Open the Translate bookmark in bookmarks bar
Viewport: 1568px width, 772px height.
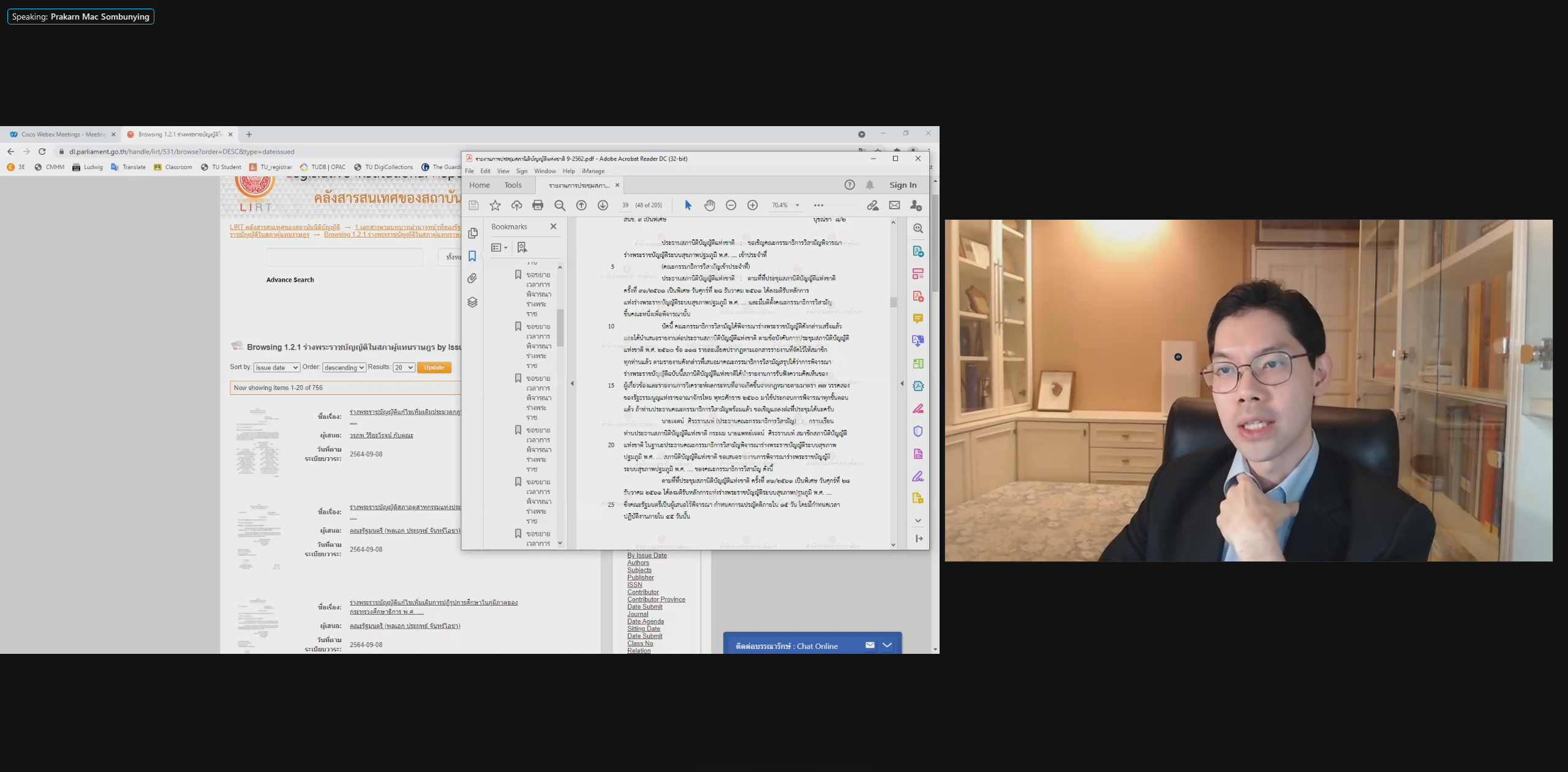coord(128,167)
